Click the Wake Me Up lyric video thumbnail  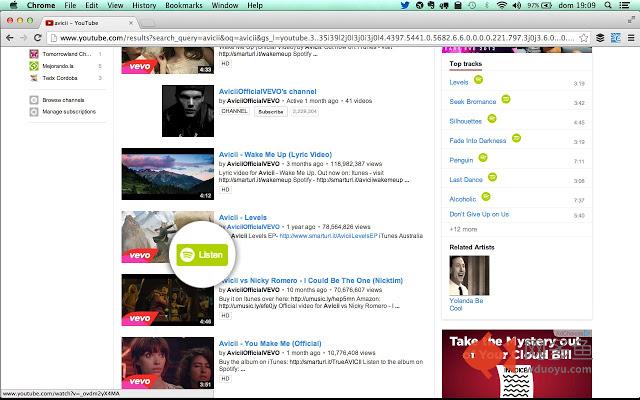tap(168, 174)
